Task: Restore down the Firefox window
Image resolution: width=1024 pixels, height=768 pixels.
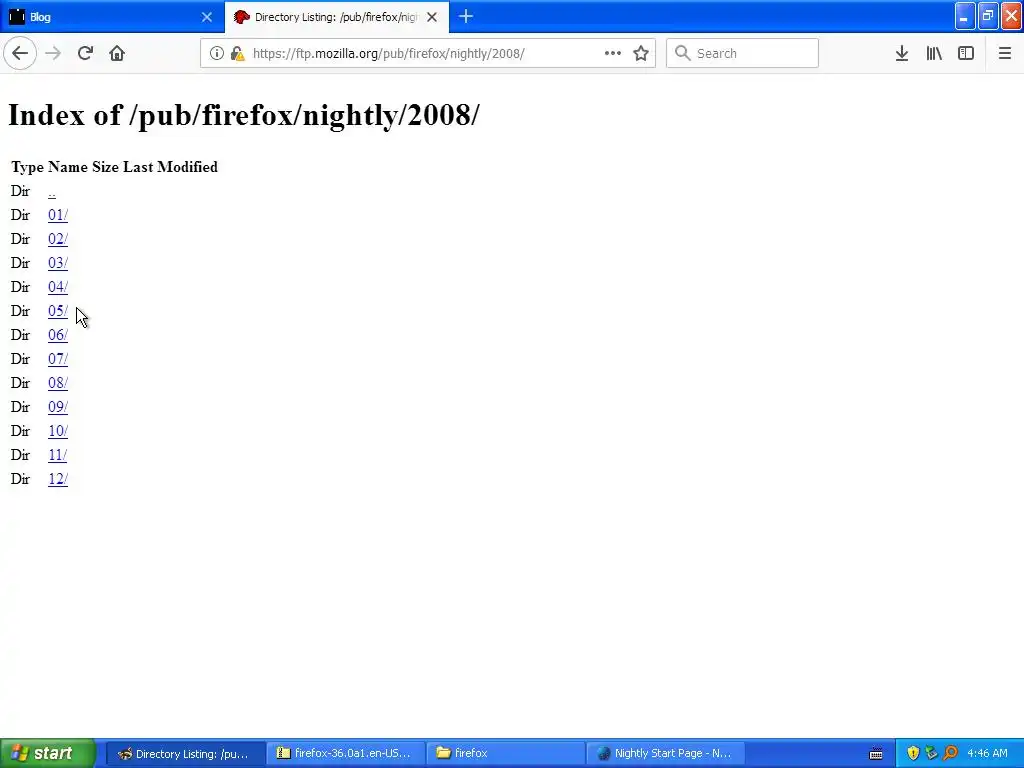Action: (988, 17)
